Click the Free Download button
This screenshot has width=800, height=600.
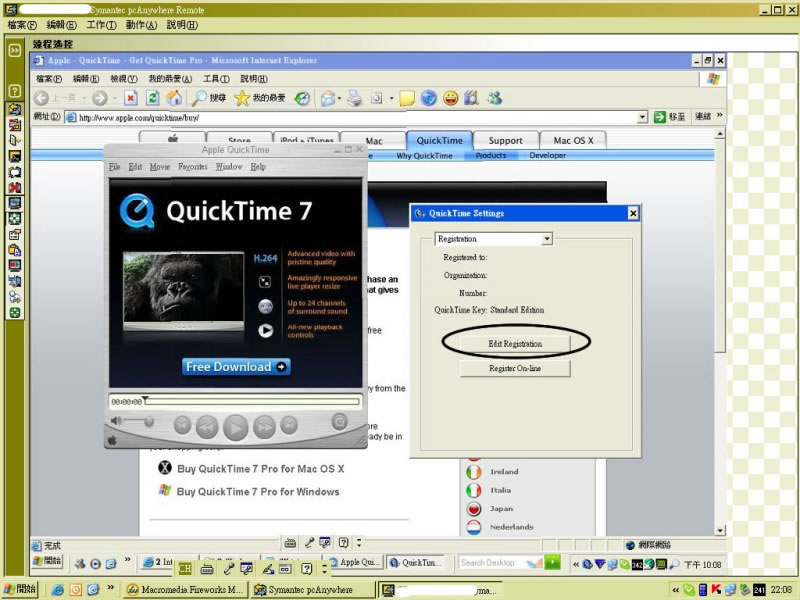[236, 367]
